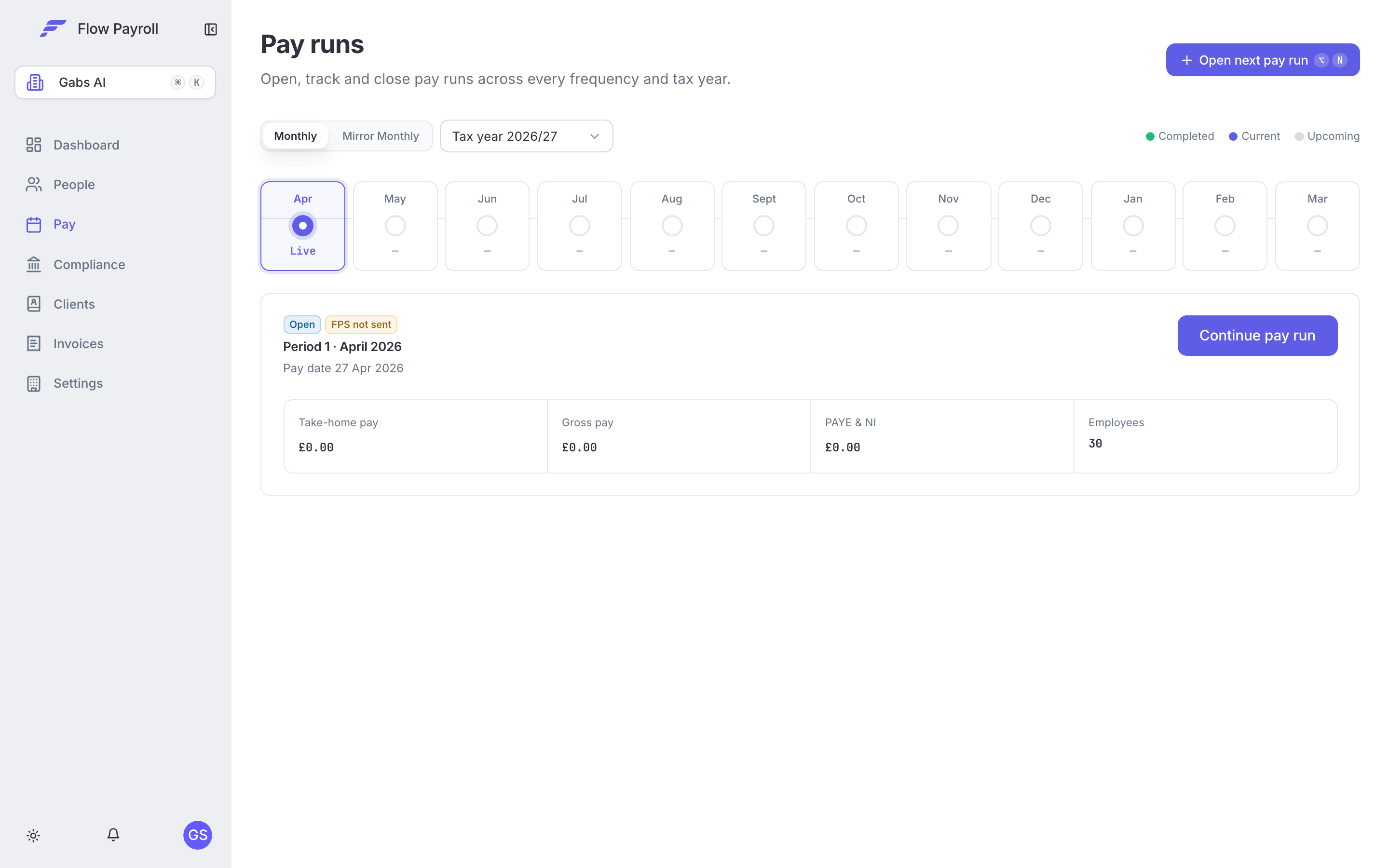
Task: Click the Completed legend item
Action: [1180, 136]
